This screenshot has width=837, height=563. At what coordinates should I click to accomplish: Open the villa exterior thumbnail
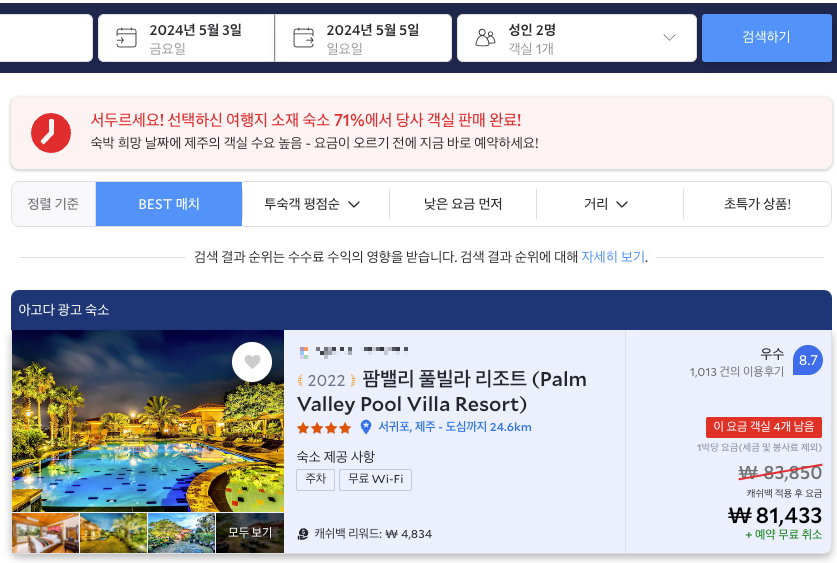113,533
